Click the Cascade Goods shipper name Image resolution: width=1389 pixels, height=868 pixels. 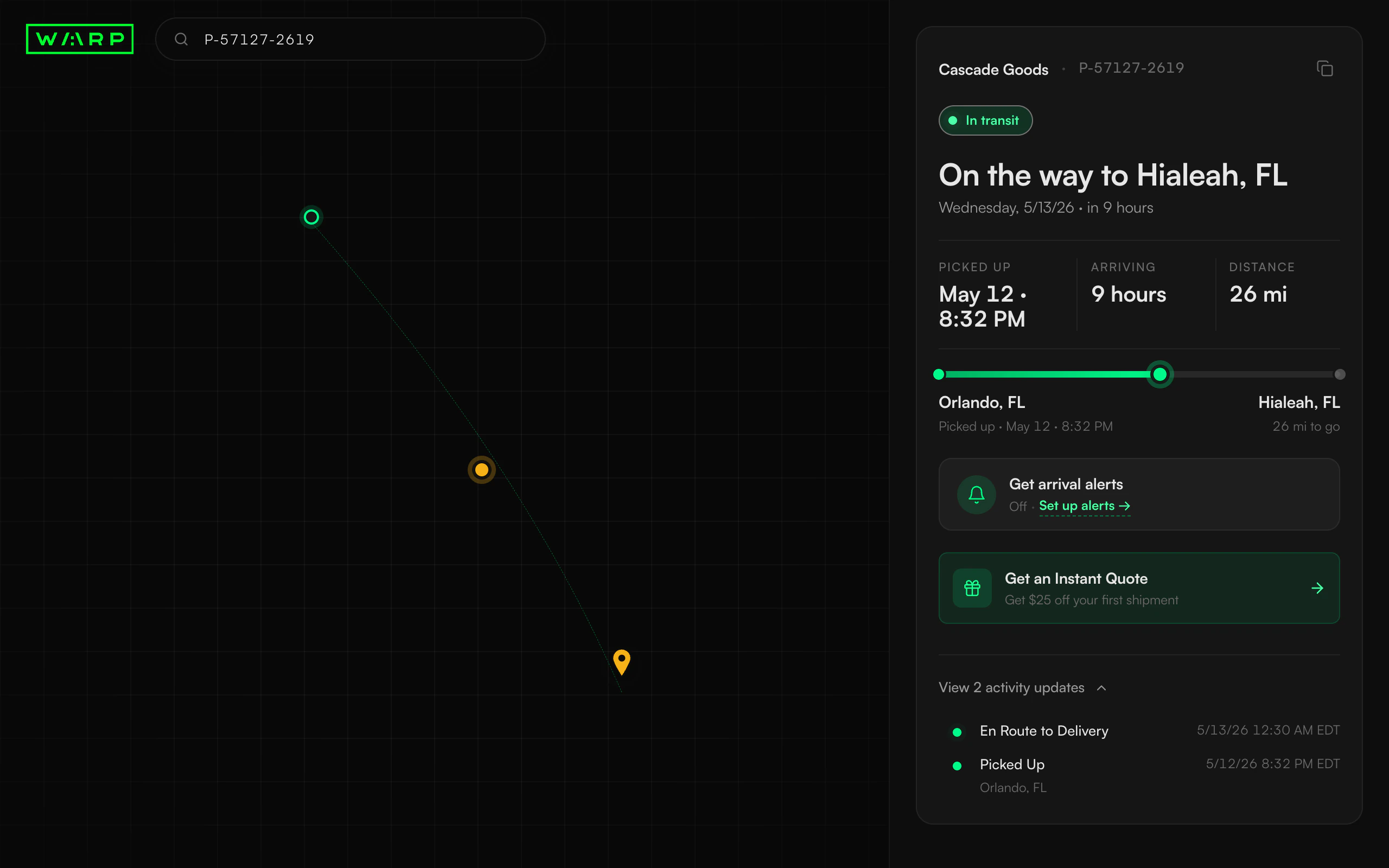[993, 69]
